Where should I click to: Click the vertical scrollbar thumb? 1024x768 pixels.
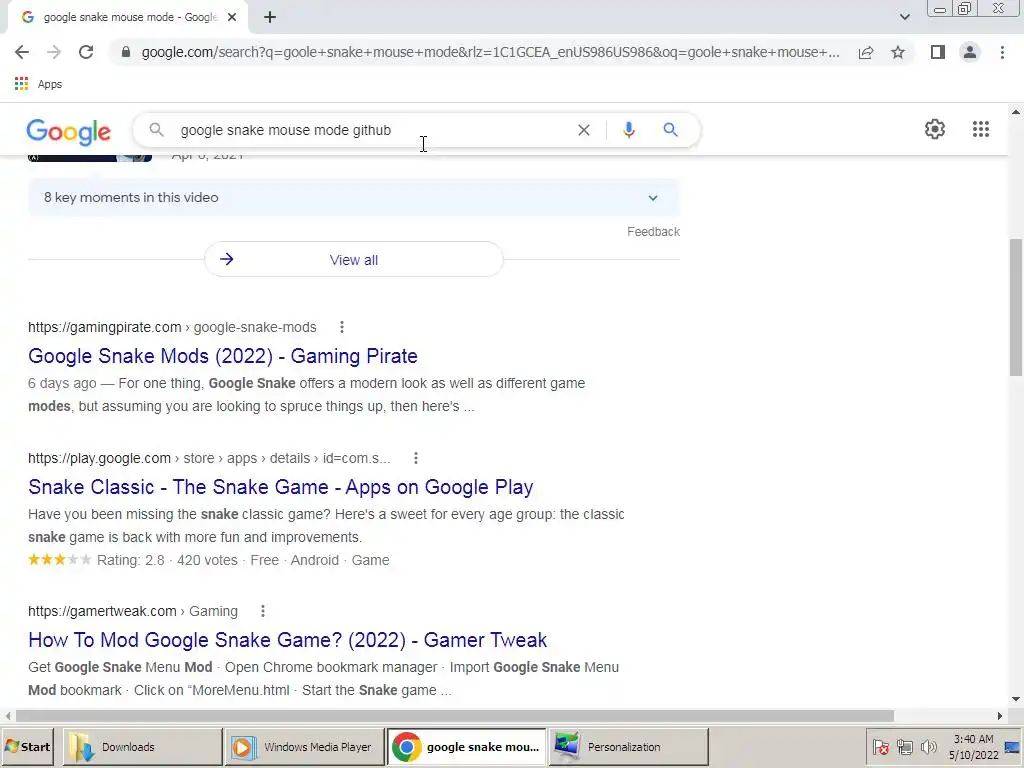coord(1016,307)
